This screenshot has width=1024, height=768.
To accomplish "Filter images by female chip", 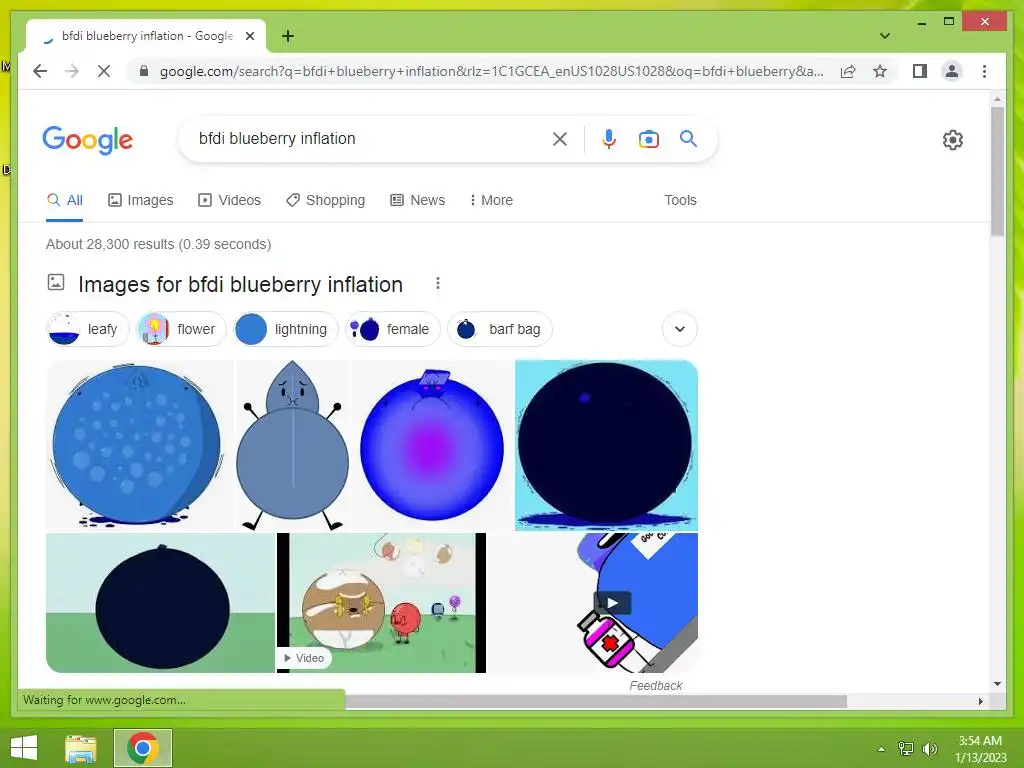I will pyautogui.click(x=392, y=329).
